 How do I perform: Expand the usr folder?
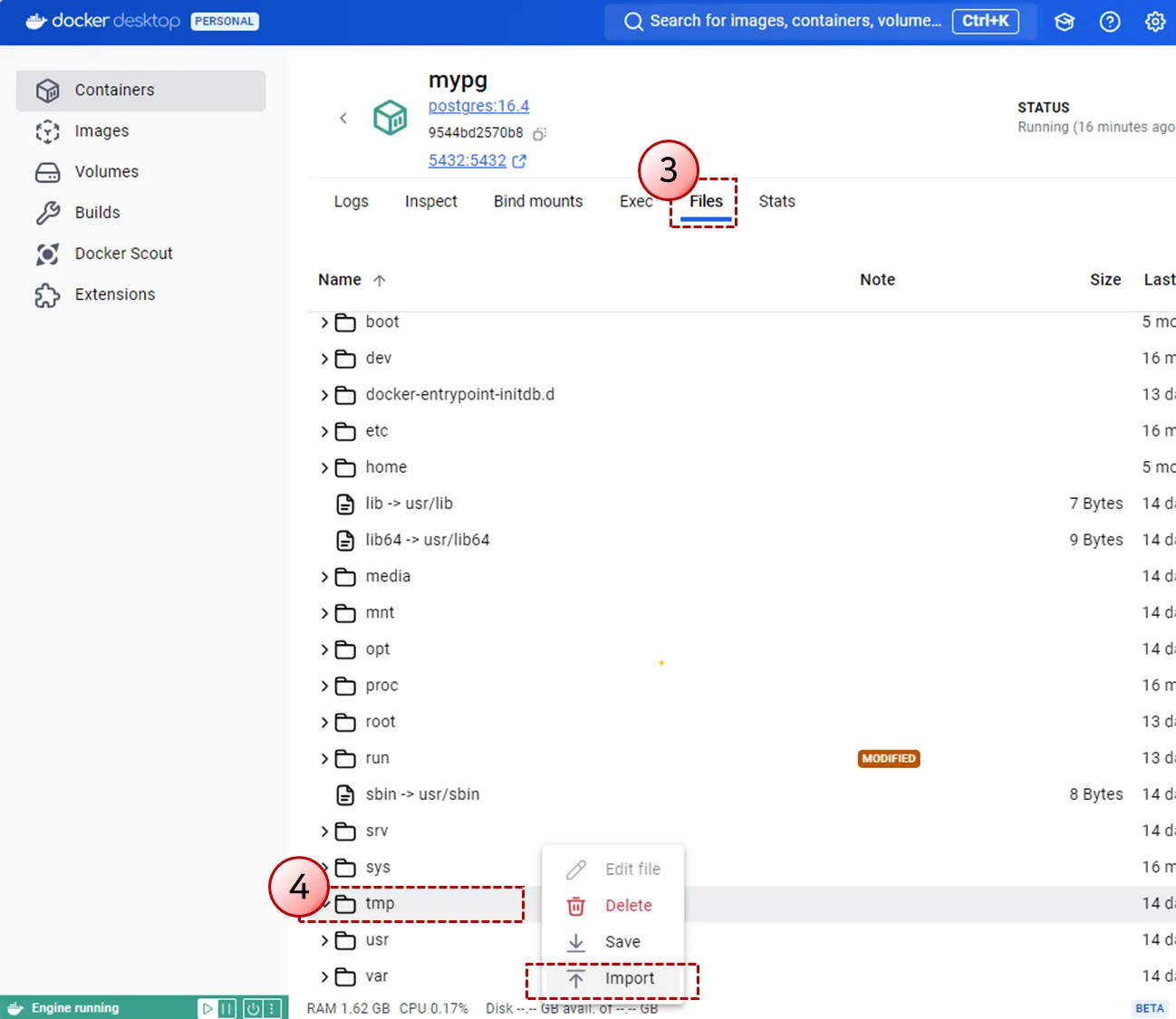click(324, 940)
